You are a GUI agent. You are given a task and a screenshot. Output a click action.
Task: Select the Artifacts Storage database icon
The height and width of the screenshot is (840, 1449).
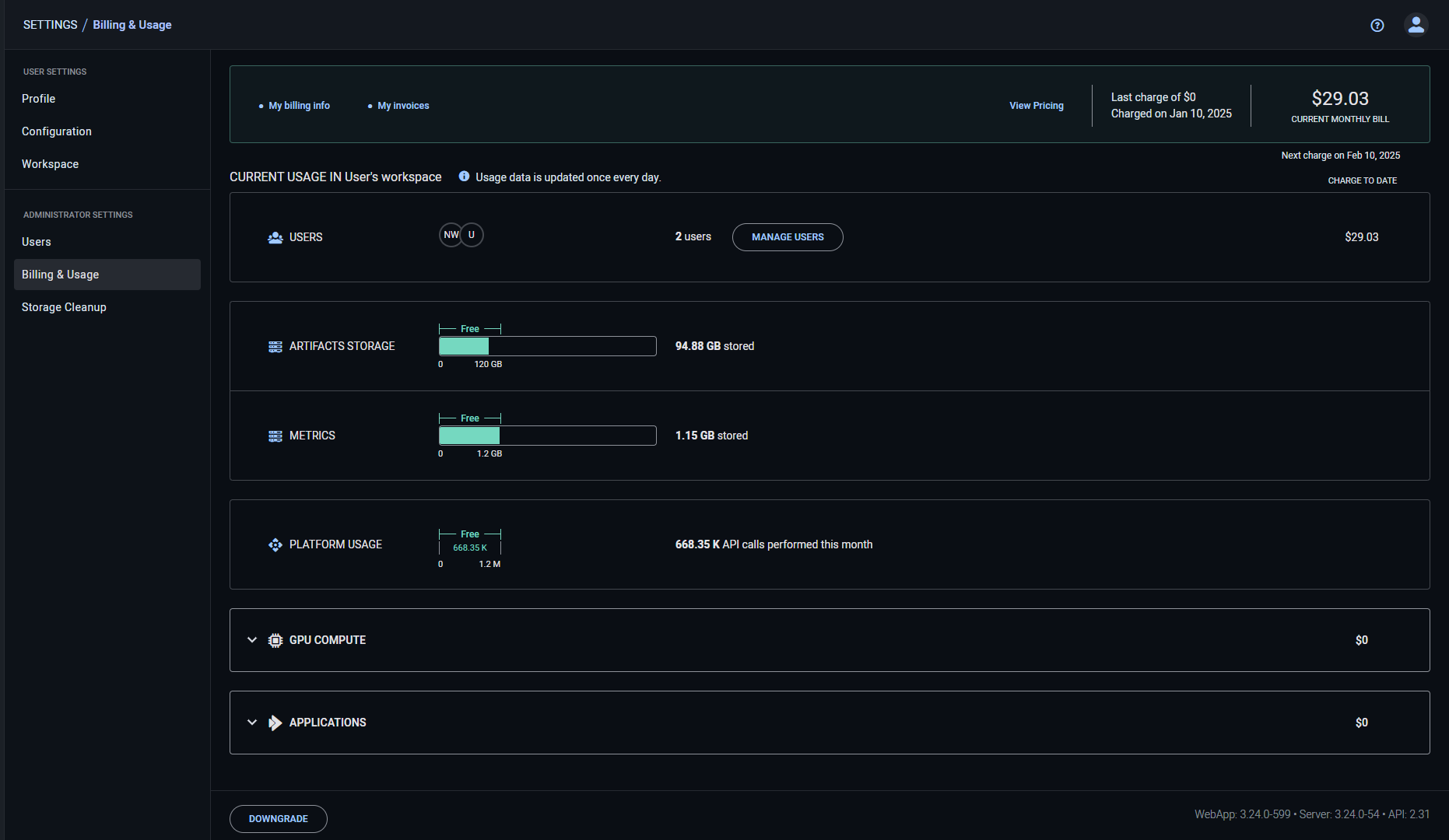click(x=275, y=346)
